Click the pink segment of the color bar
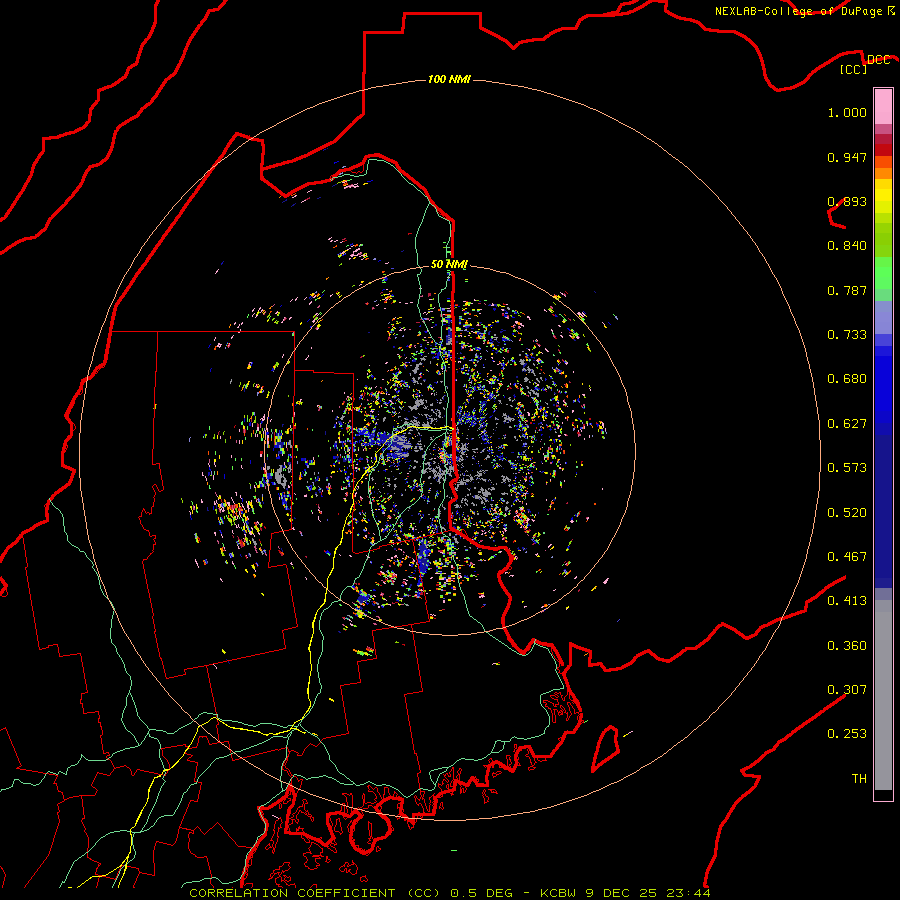 [x=883, y=107]
